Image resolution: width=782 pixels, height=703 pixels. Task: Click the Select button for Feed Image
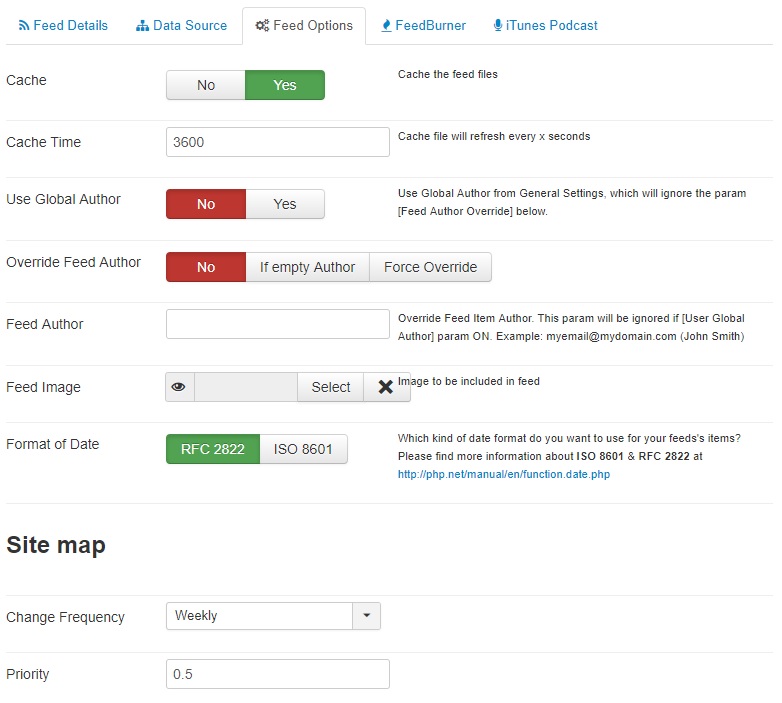[331, 387]
